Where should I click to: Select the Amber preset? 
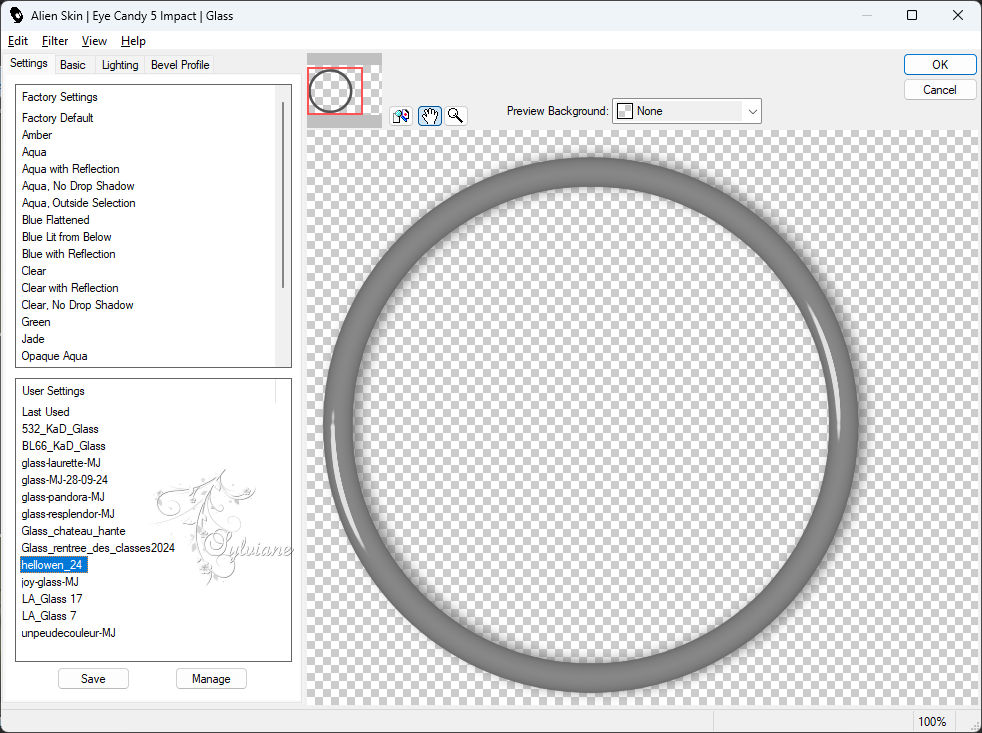37,135
